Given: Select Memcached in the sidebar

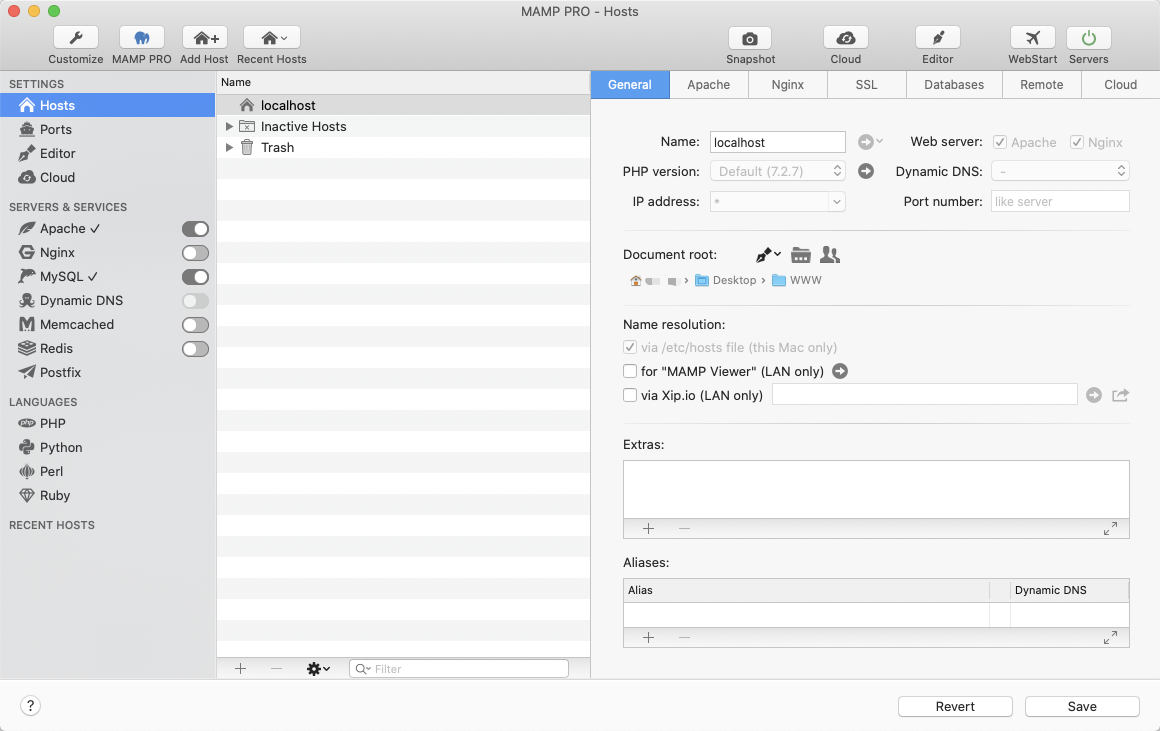Looking at the screenshot, I should coord(77,325).
